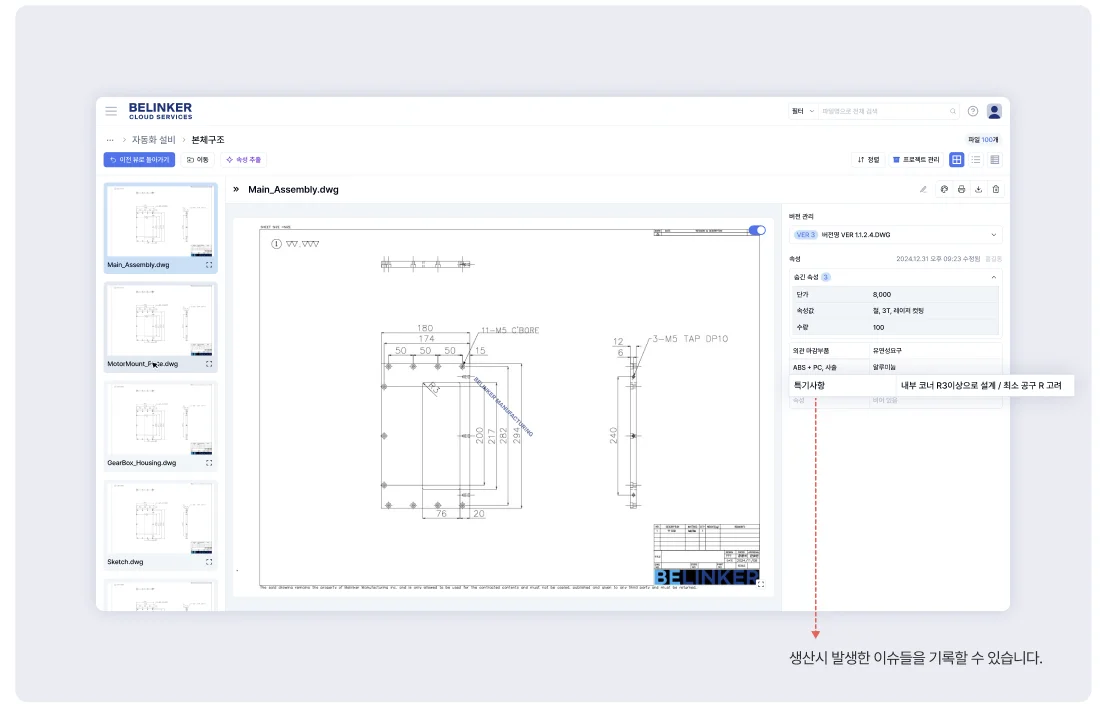This screenshot has height=726, width=1109.
Task: Open the 필터 dropdown
Action: click(x=803, y=111)
